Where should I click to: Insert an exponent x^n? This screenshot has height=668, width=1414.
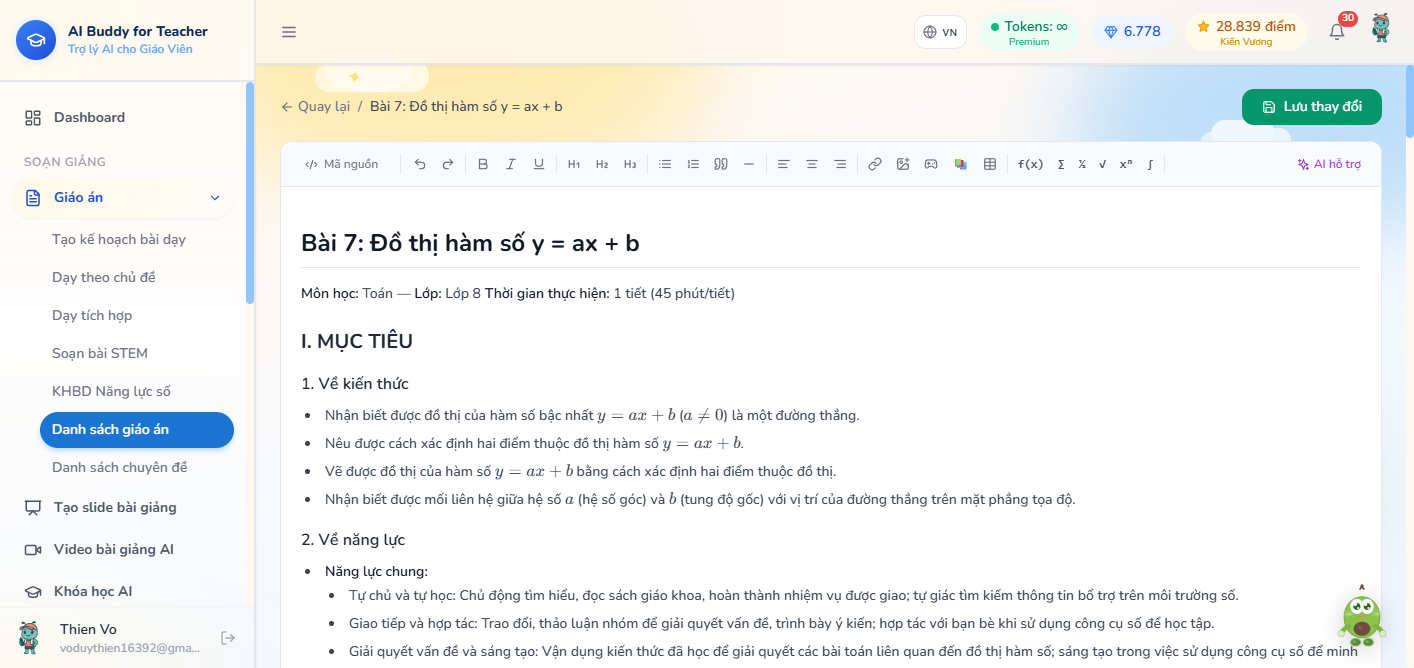click(1126, 164)
